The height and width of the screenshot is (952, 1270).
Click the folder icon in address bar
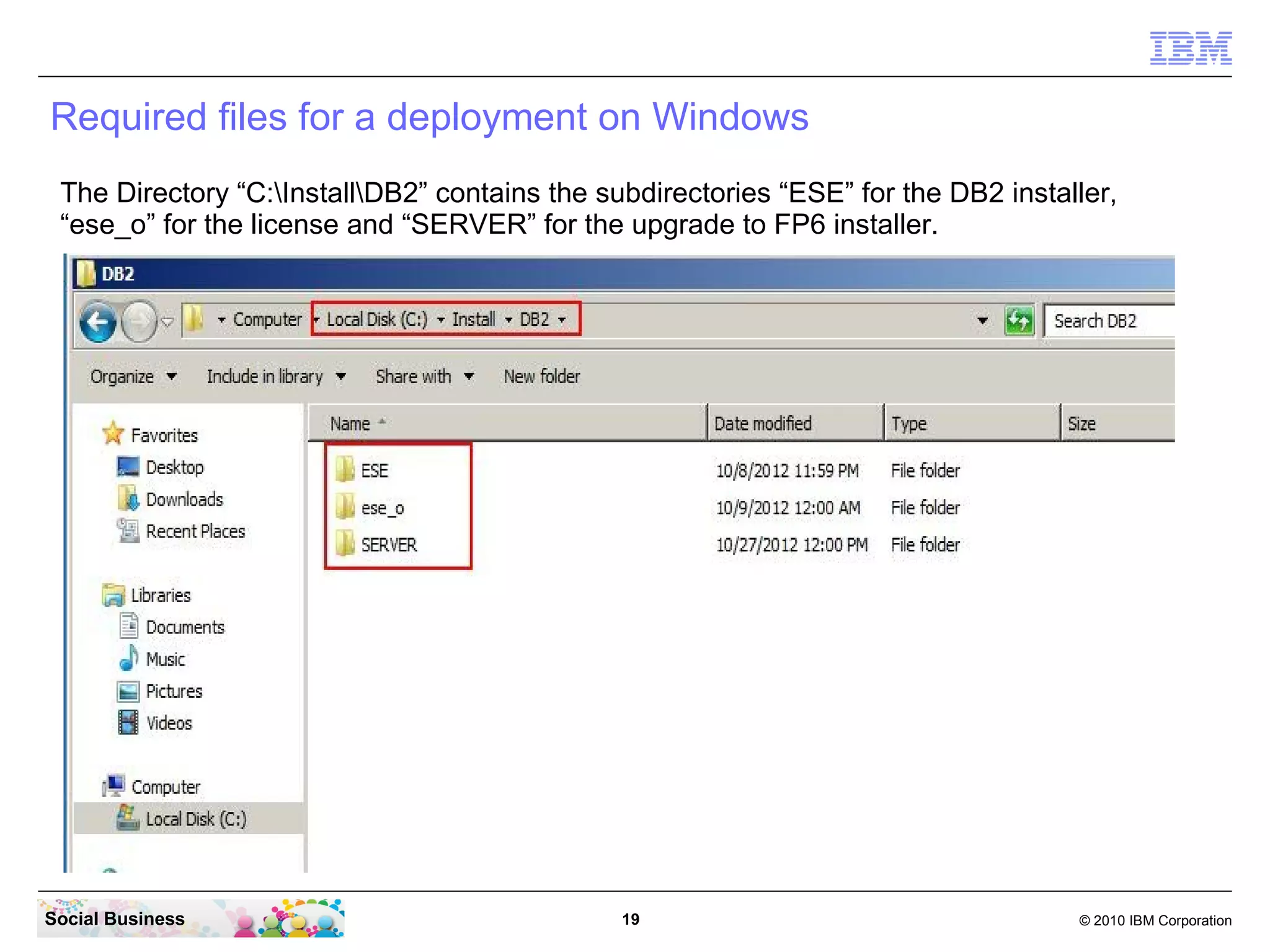(x=194, y=320)
